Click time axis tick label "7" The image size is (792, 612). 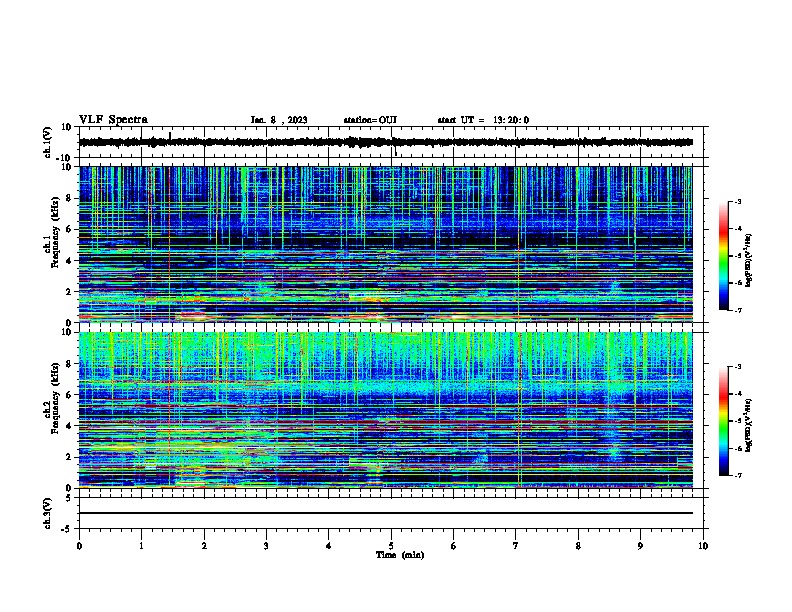516,546
